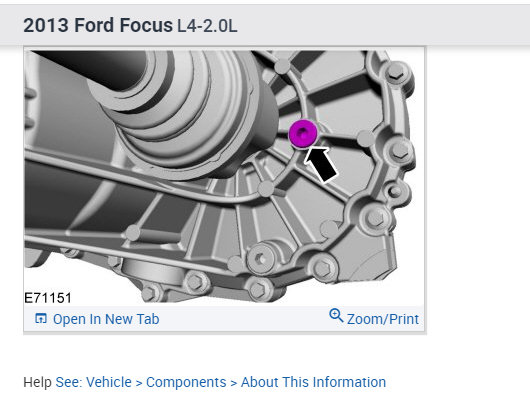Click the Zoom/Print magnifier icon
530x409 pixels.
tap(336, 315)
